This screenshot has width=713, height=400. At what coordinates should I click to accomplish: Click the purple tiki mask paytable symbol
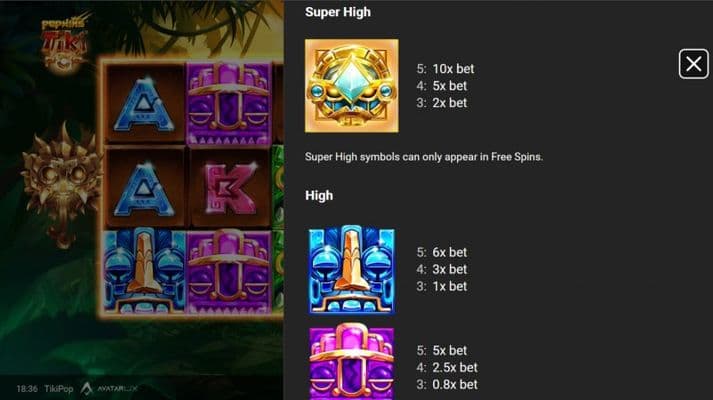(351, 362)
